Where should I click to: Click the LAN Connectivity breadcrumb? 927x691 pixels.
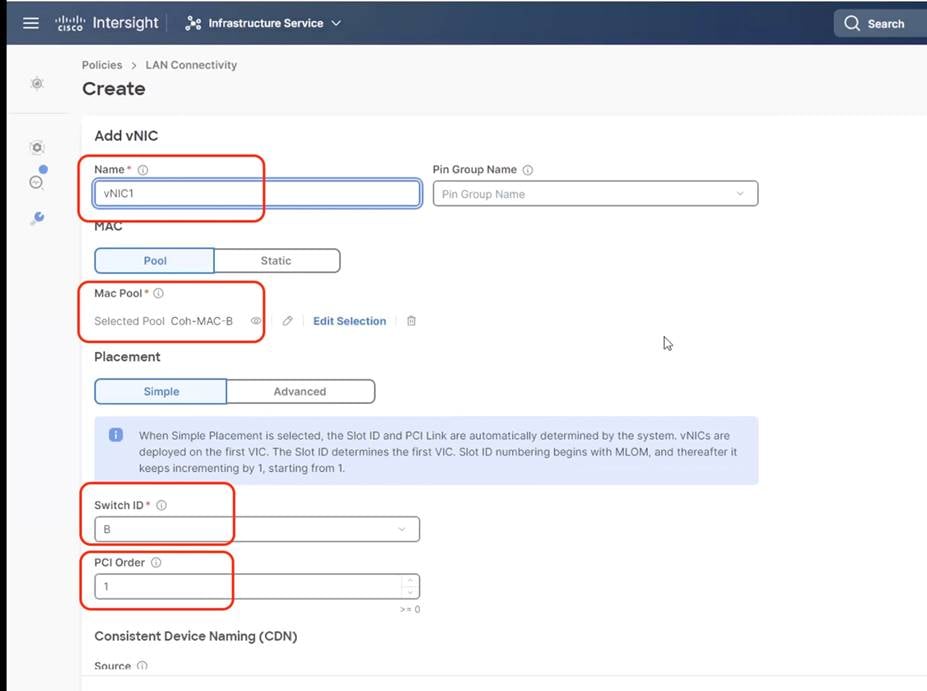[x=190, y=64]
